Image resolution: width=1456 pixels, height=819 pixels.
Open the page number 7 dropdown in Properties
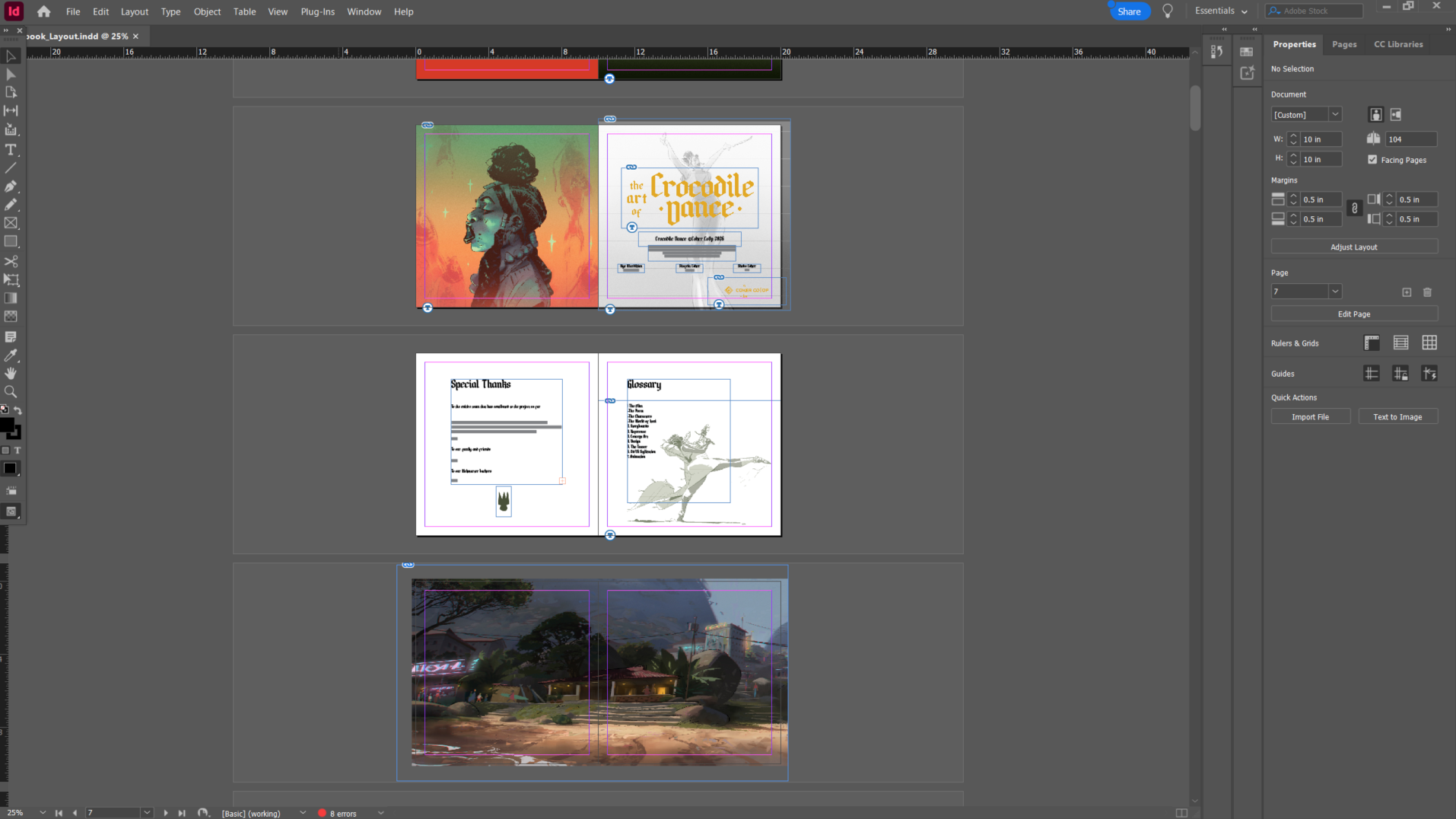(x=1335, y=292)
